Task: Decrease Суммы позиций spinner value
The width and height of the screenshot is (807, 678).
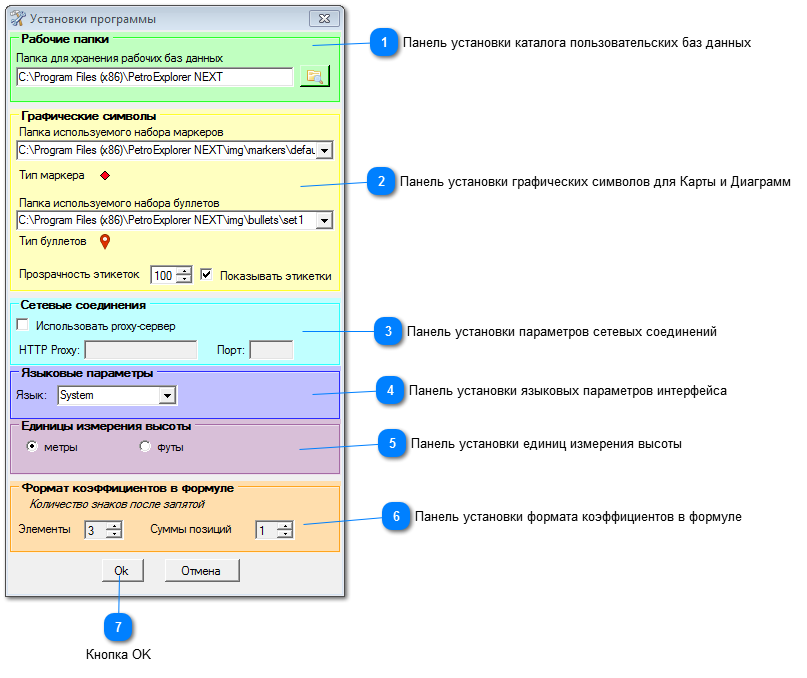Action: click(285, 534)
